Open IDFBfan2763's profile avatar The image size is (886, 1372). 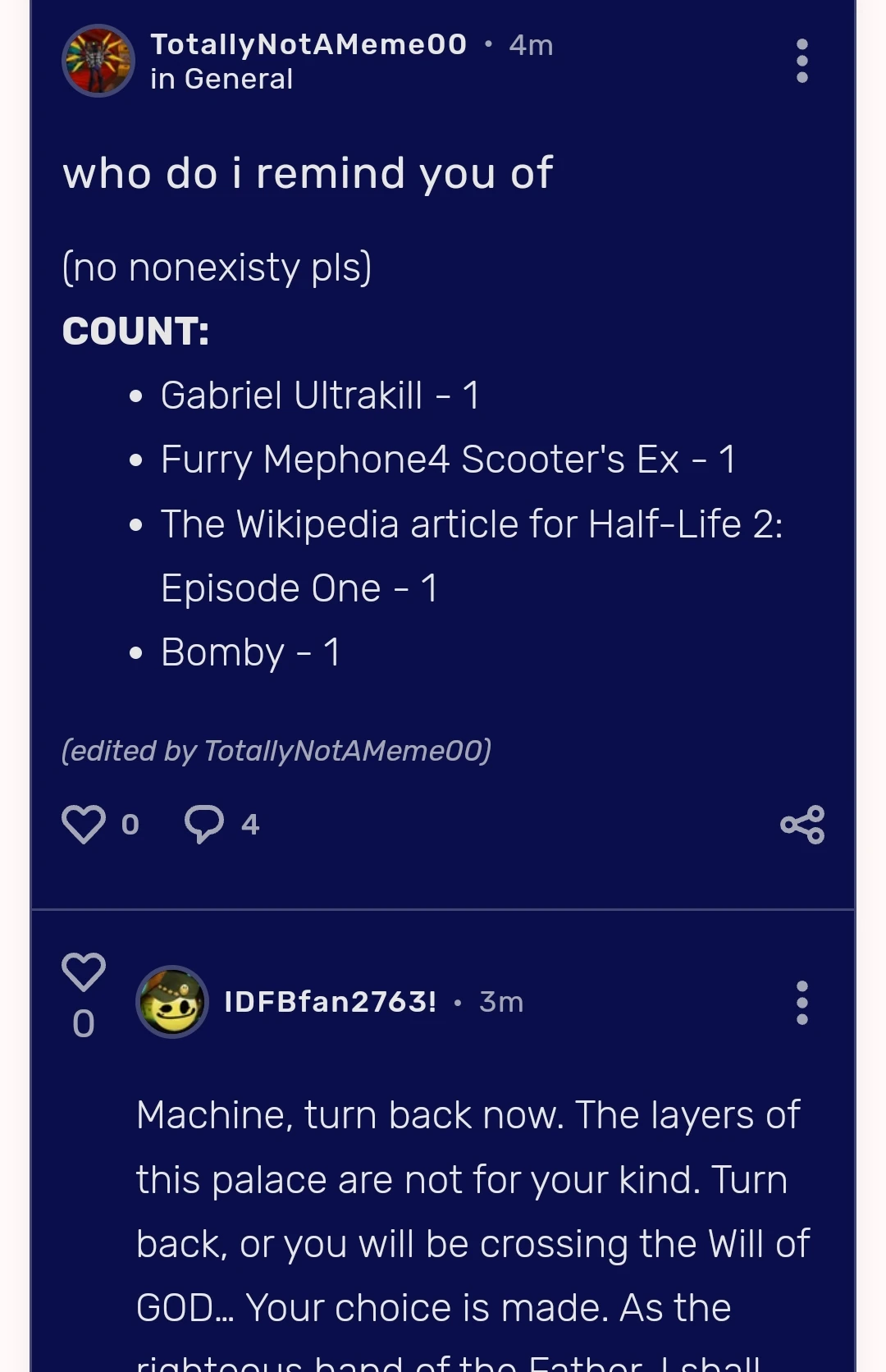[172, 1003]
